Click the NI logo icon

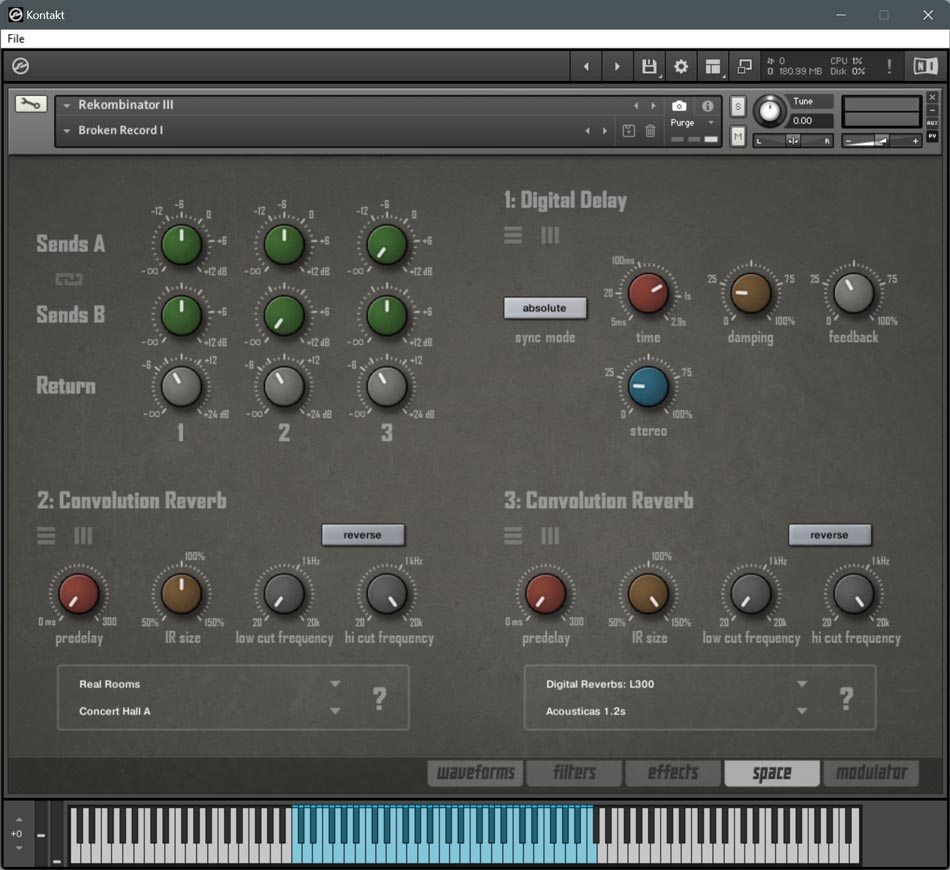[925, 66]
